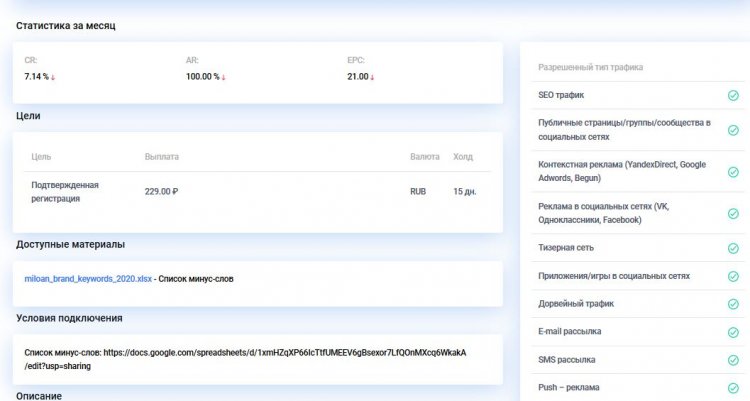Click the checkmark beside E-mail рассылка

click(x=733, y=331)
